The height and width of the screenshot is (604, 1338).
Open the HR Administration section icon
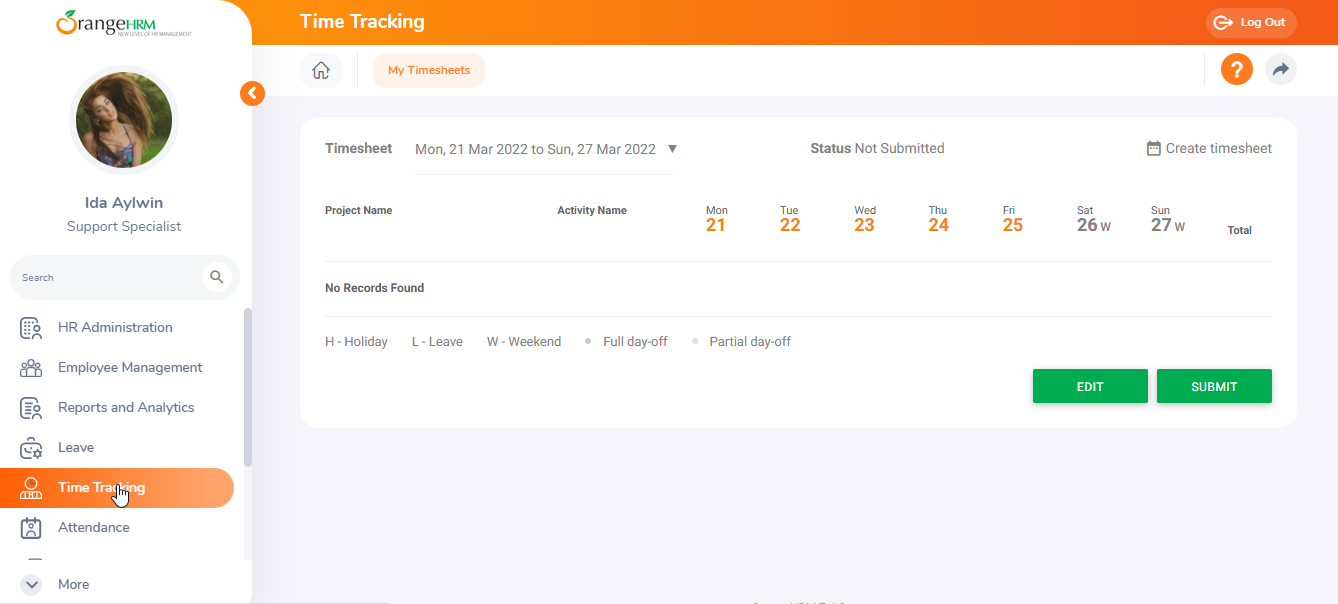pyautogui.click(x=30, y=327)
